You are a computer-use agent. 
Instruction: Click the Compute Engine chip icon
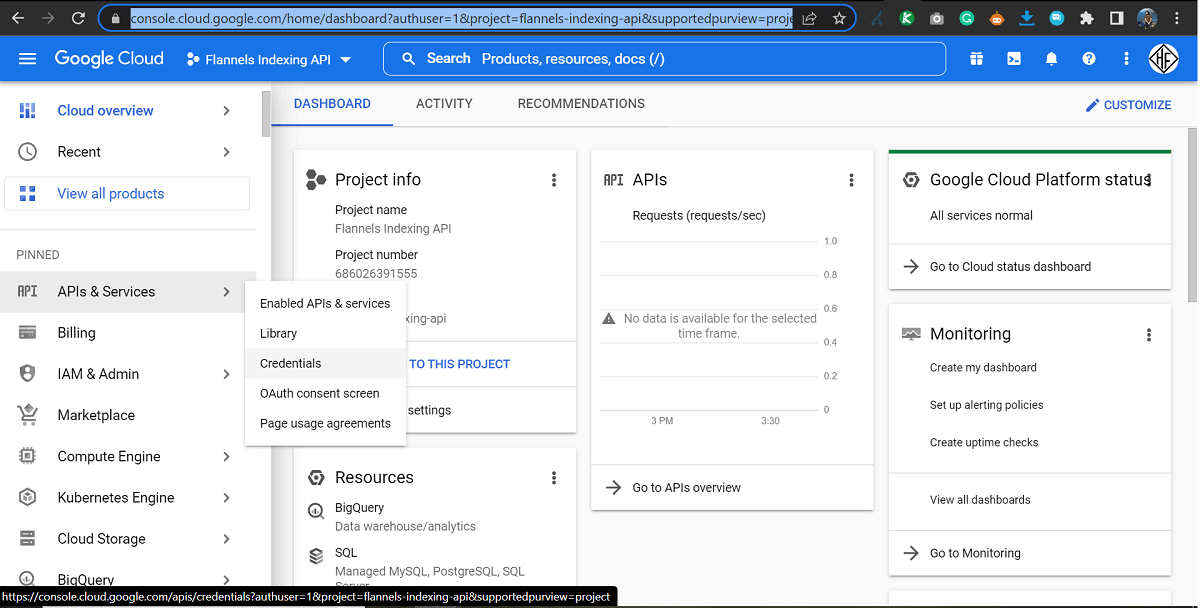28,456
